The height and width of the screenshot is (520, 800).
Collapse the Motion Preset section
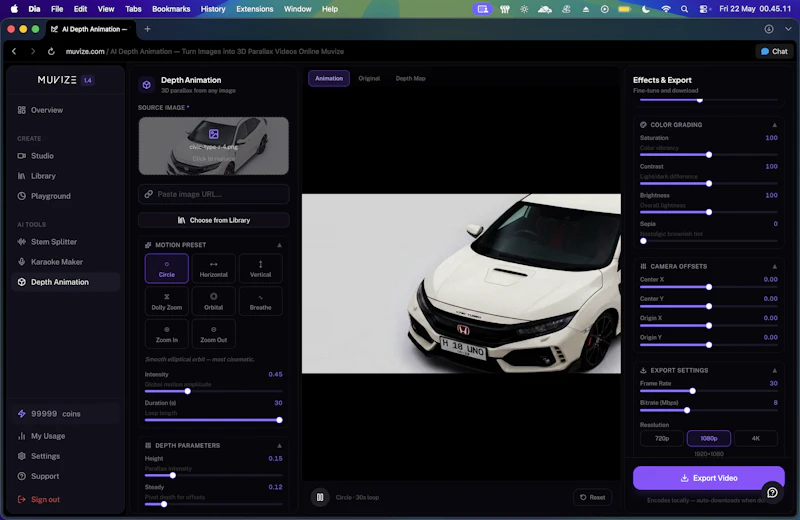tap(279, 245)
